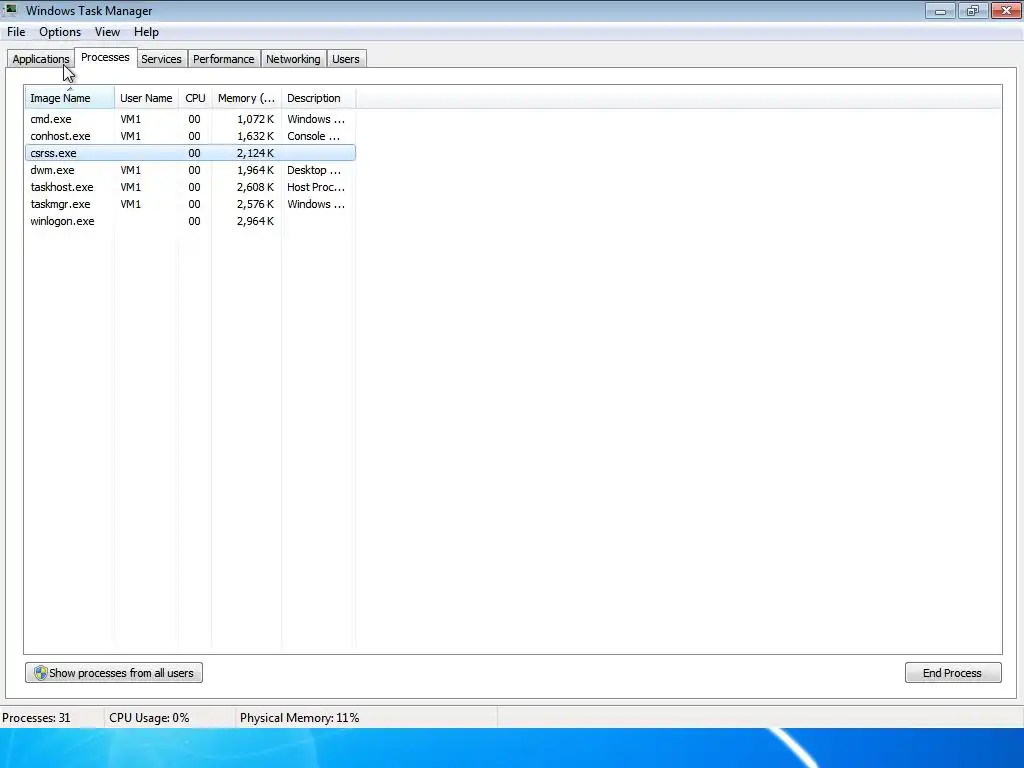Click 'Processes: 31' in status bar
1024x768 pixels.
point(36,718)
